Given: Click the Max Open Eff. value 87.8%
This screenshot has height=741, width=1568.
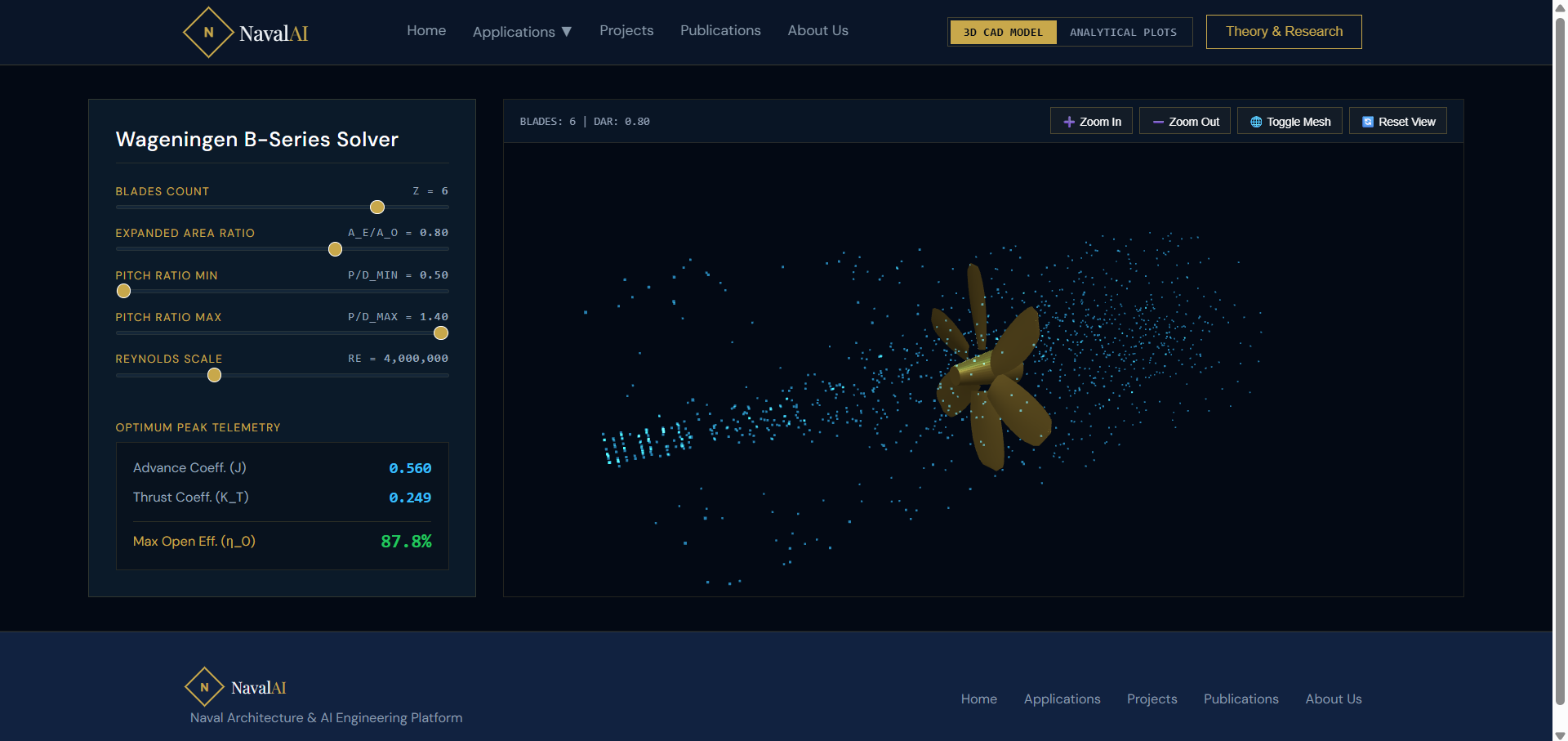Looking at the screenshot, I should [x=406, y=541].
